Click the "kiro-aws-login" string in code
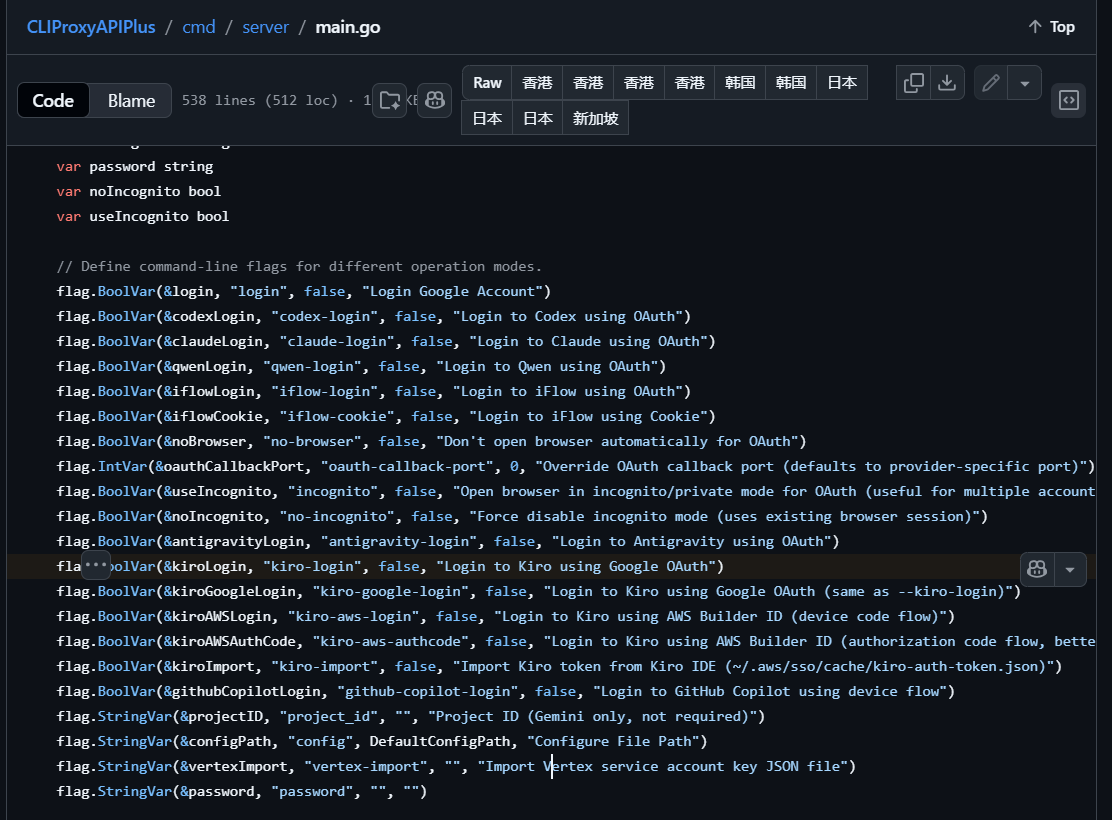 354,616
